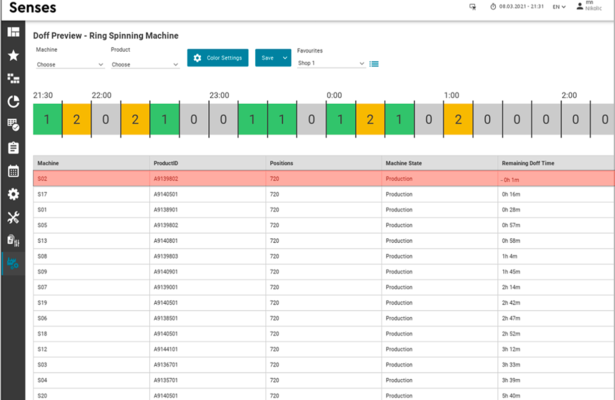Open settings gear in sidebar

(x=13, y=194)
